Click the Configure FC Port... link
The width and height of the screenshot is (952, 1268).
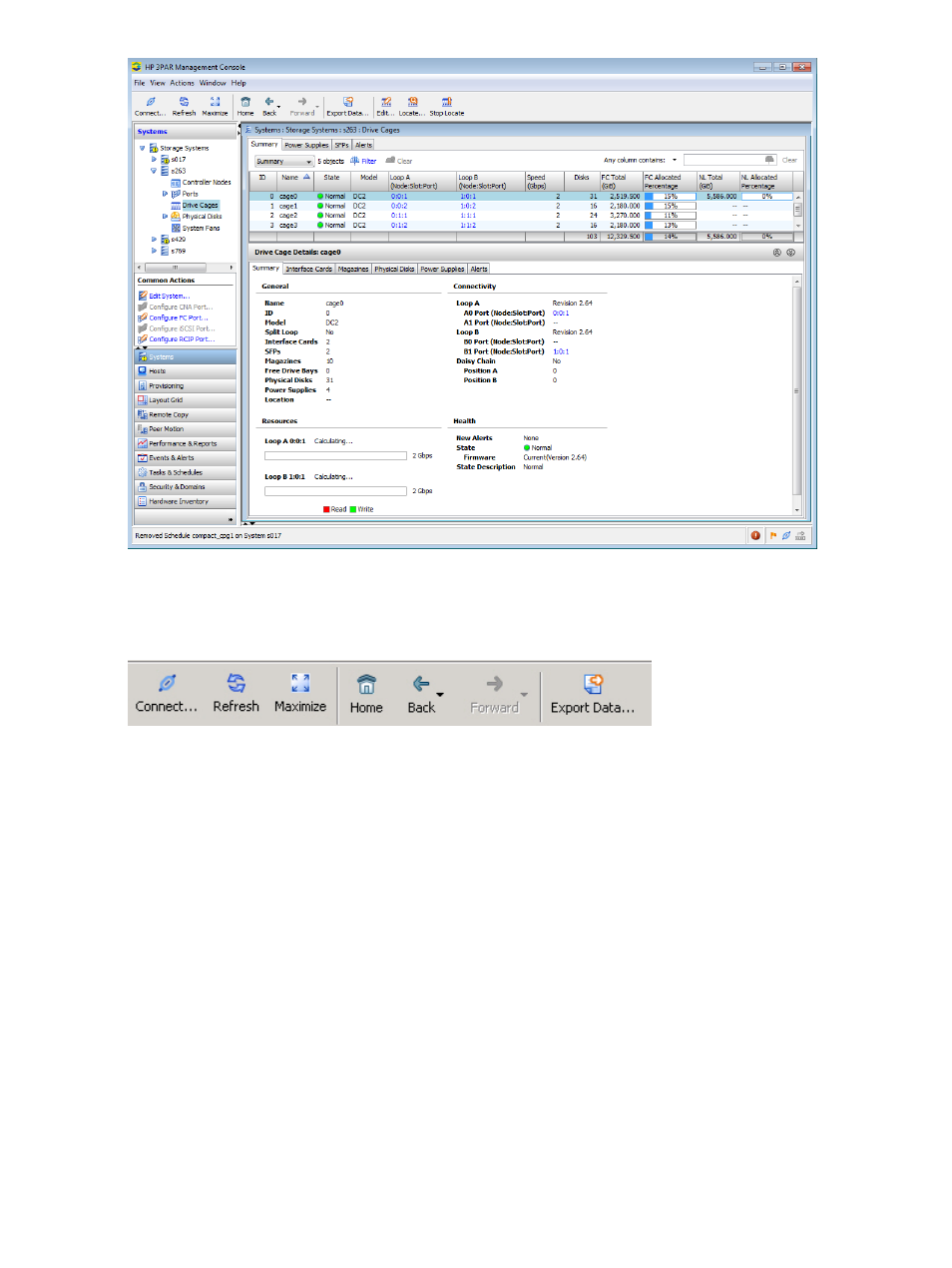pyautogui.click(x=179, y=318)
